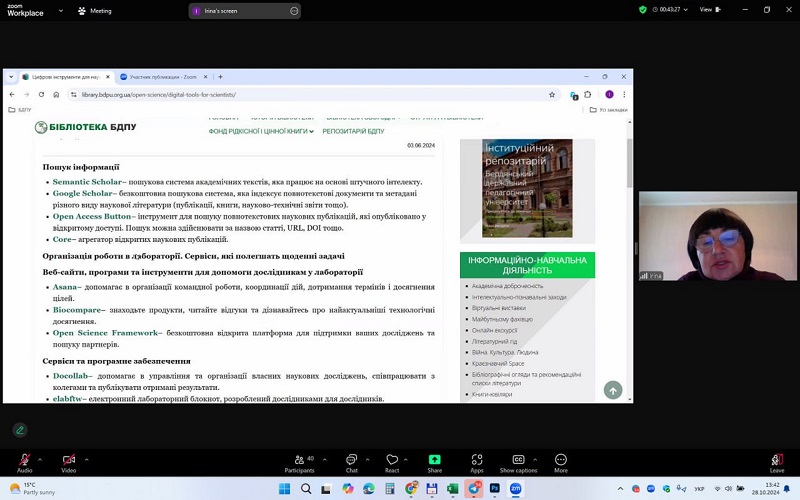
Task: Open Усі закладки bookmarks folder
Action: click(x=608, y=110)
